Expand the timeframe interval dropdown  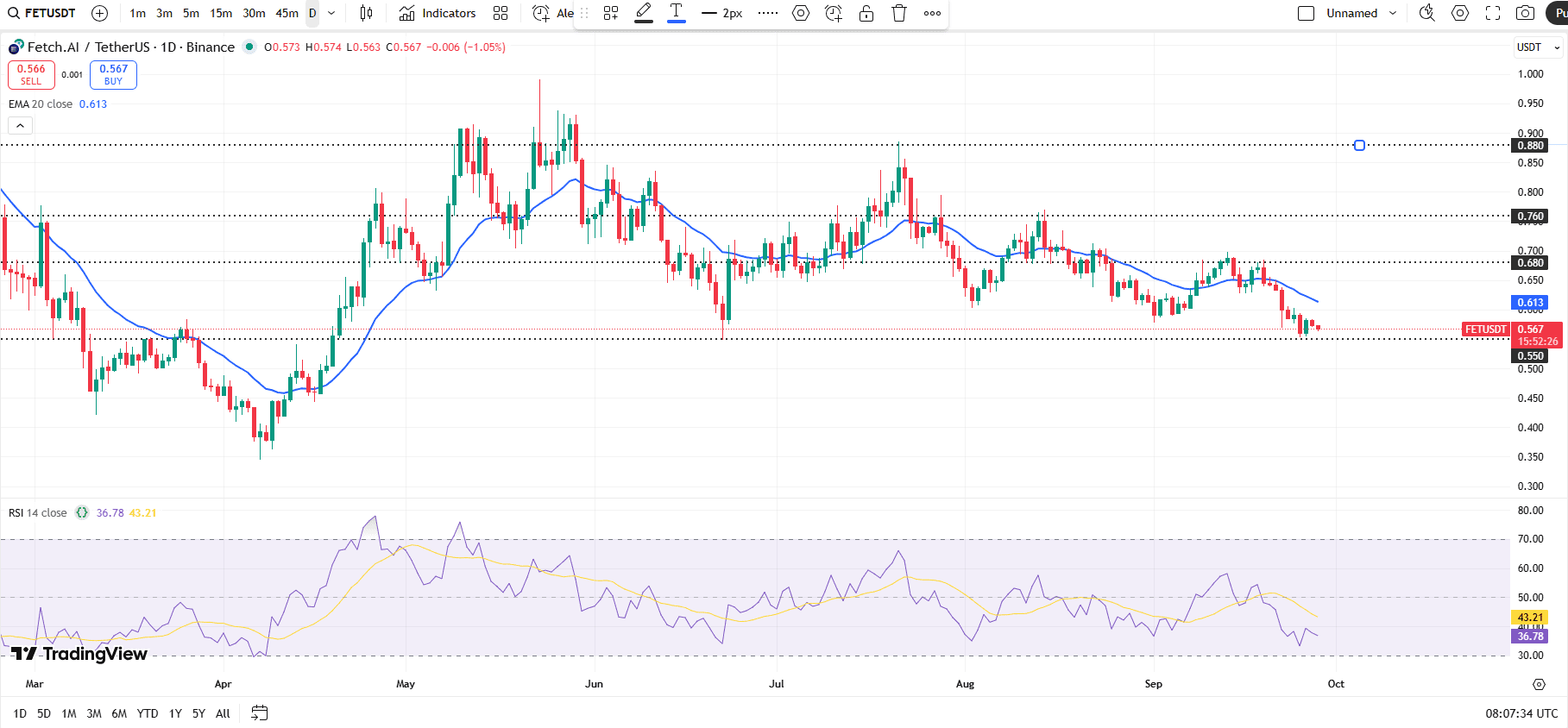pyautogui.click(x=331, y=13)
